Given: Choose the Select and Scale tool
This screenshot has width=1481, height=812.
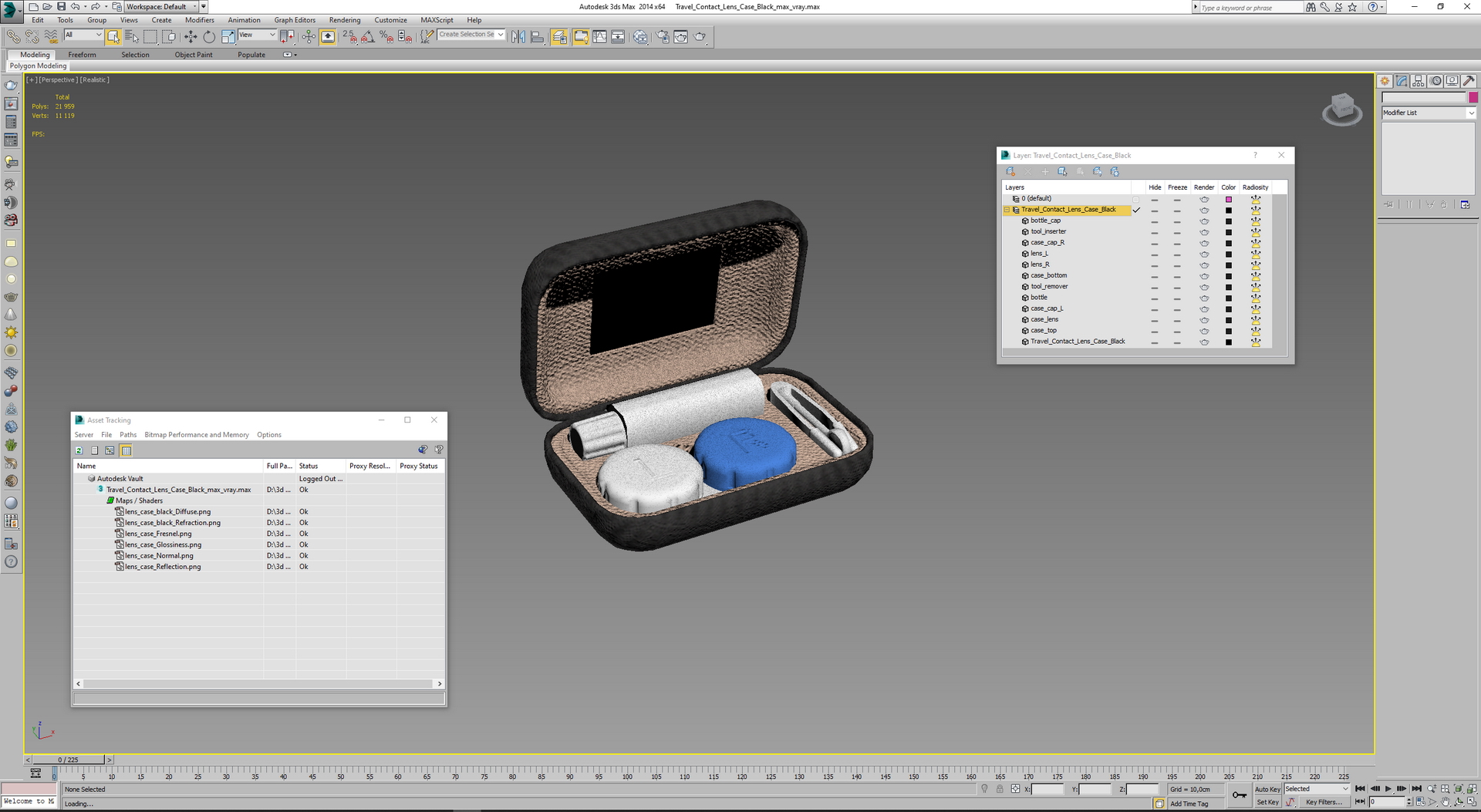Looking at the screenshot, I should pyautogui.click(x=228, y=36).
